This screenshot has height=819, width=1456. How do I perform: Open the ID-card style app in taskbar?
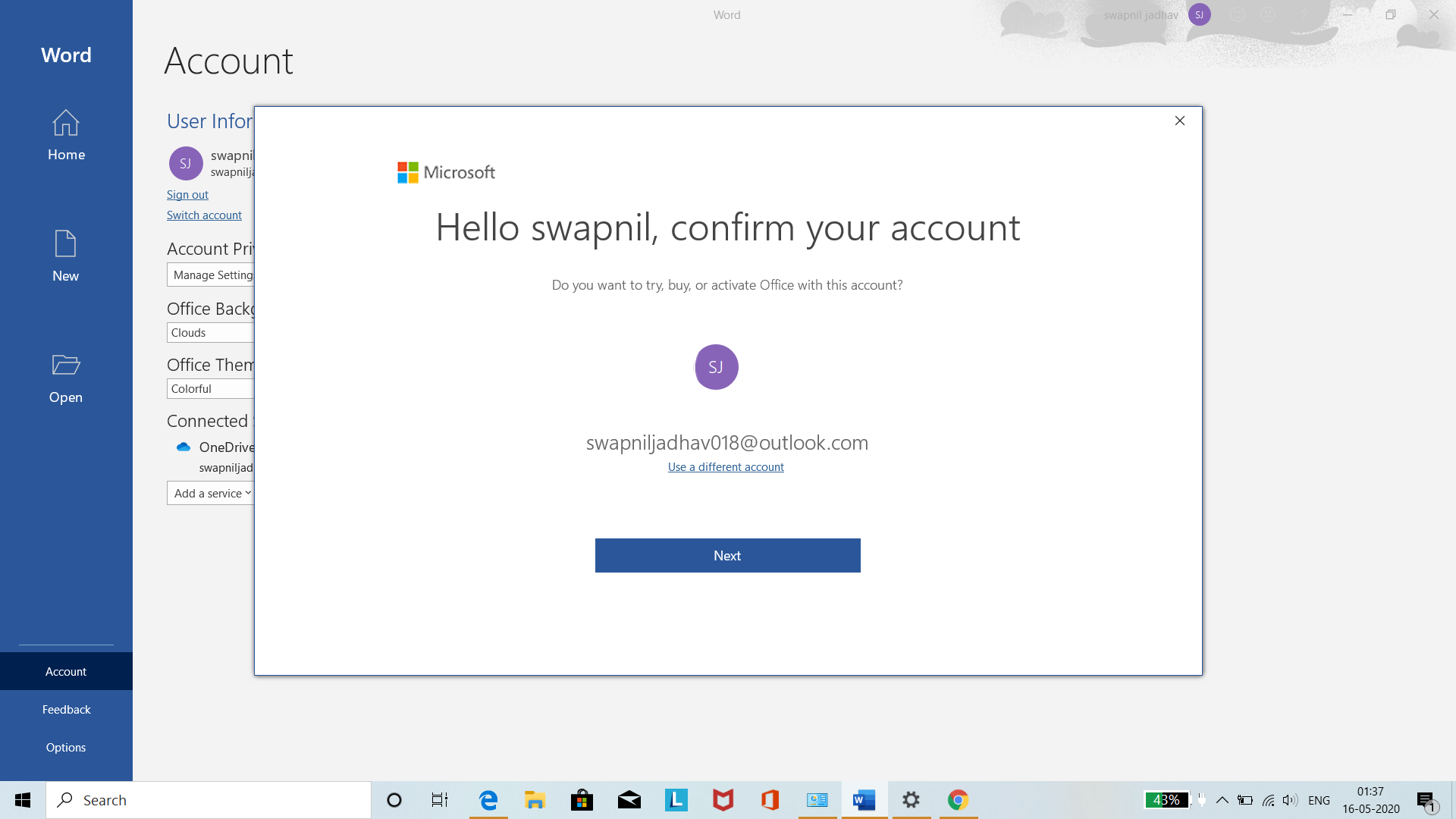click(817, 800)
